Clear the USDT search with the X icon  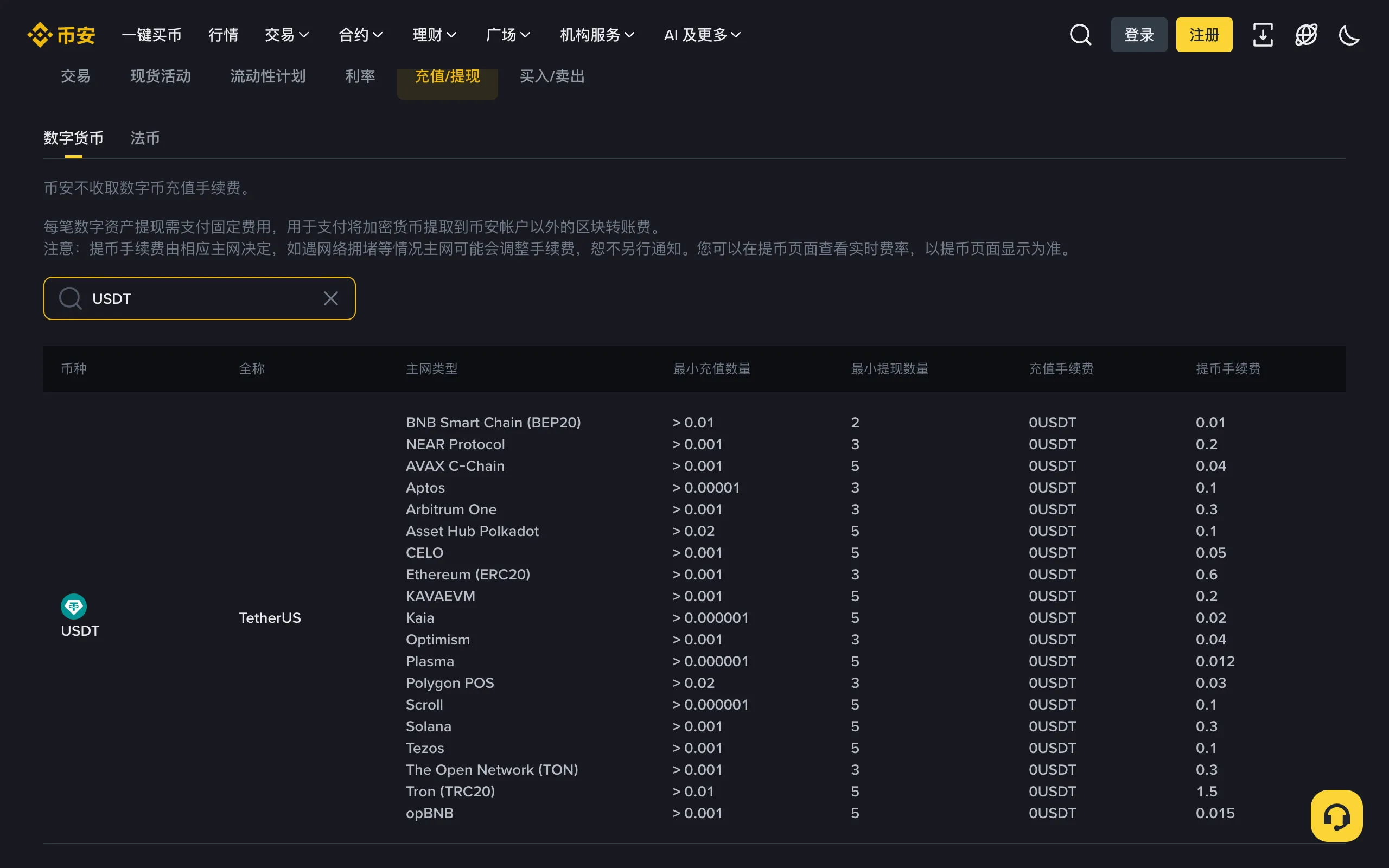click(330, 298)
